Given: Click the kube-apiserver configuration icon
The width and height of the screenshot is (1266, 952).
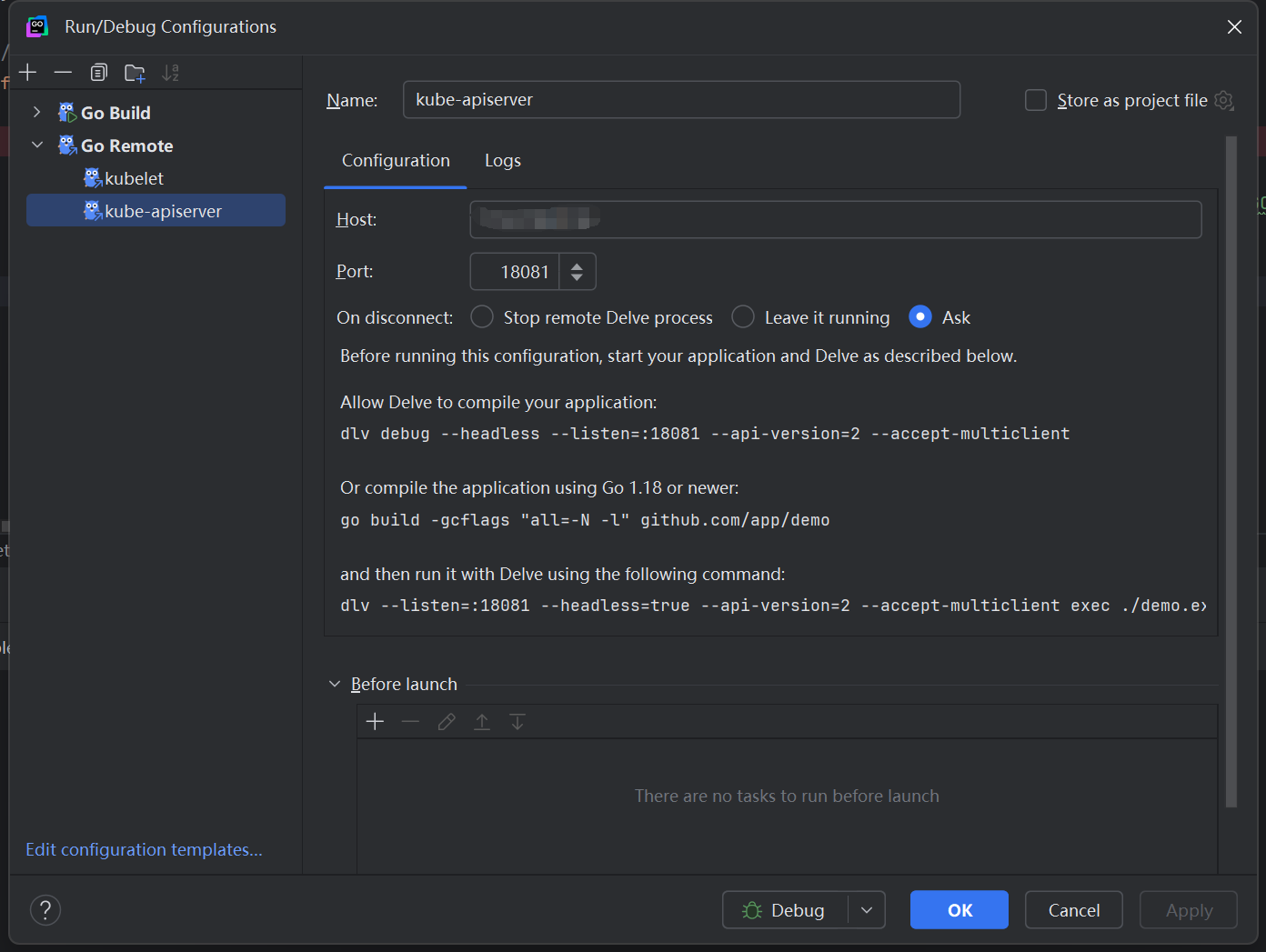Looking at the screenshot, I should point(93,211).
